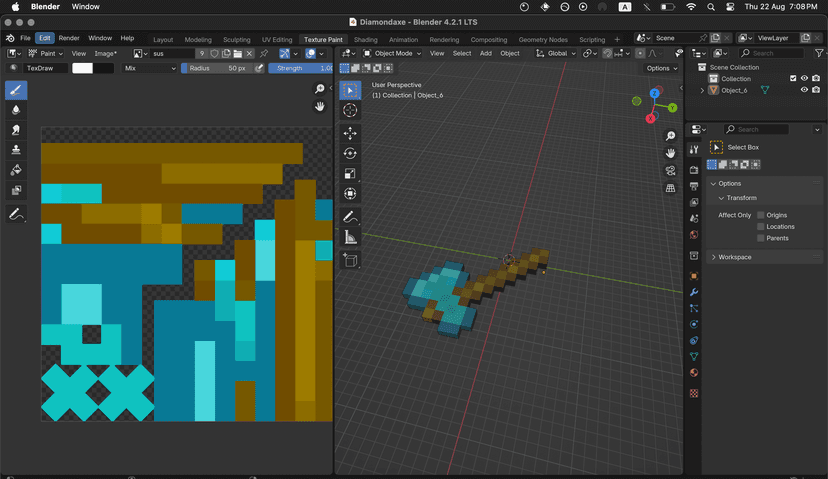Select the Rotate tool in 3D viewport
This screenshot has width=828, height=479.
point(350,153)
